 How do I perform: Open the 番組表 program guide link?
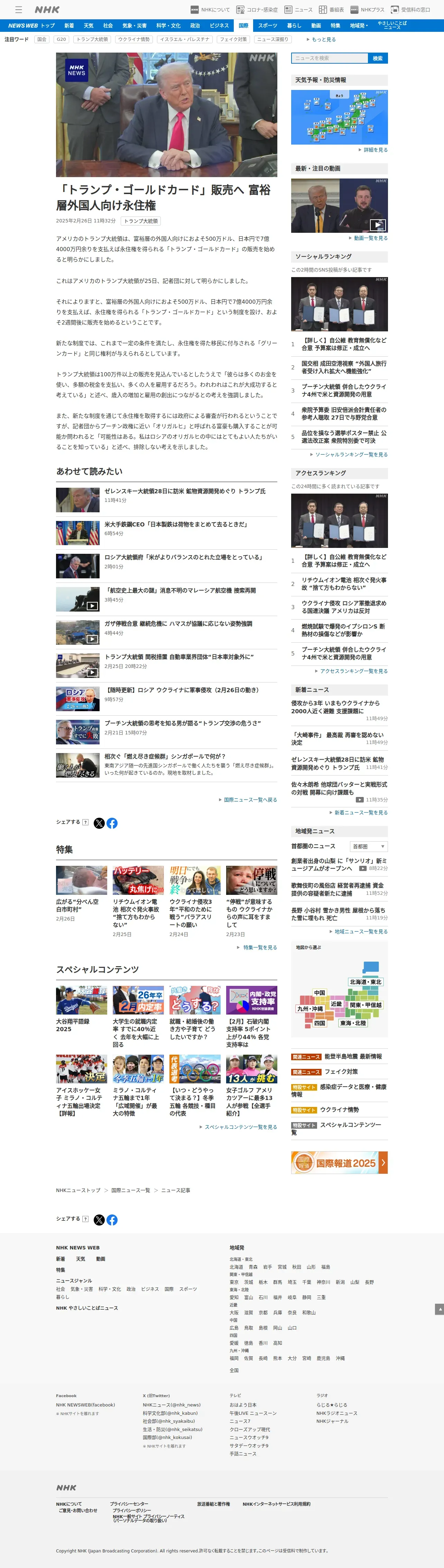[332, 10]
